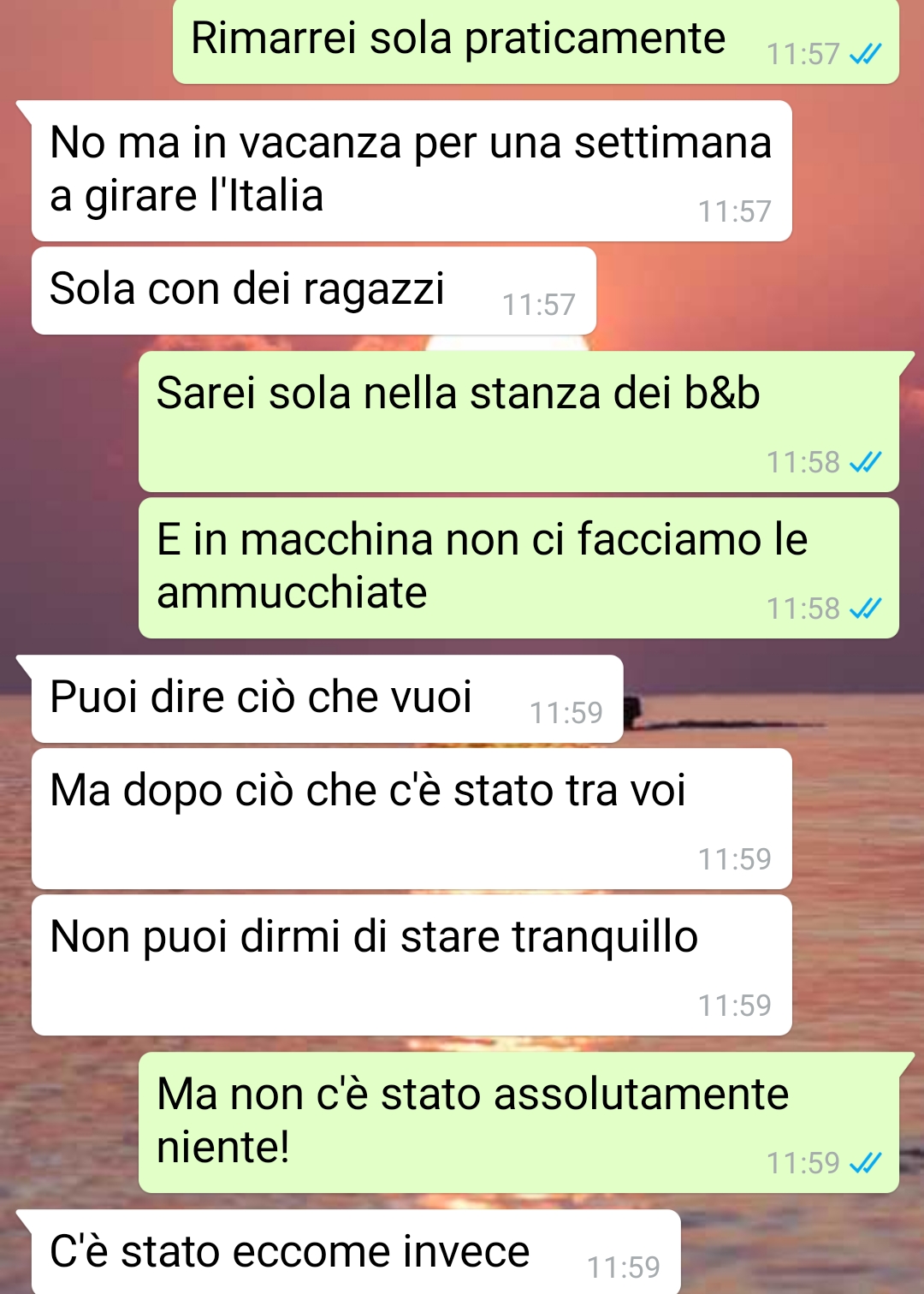Tap 11:59 timestamp on 'stare tranquillo' message
Image resolution: width=924 pixels, height=1294 pixels.
(735, 1006)
